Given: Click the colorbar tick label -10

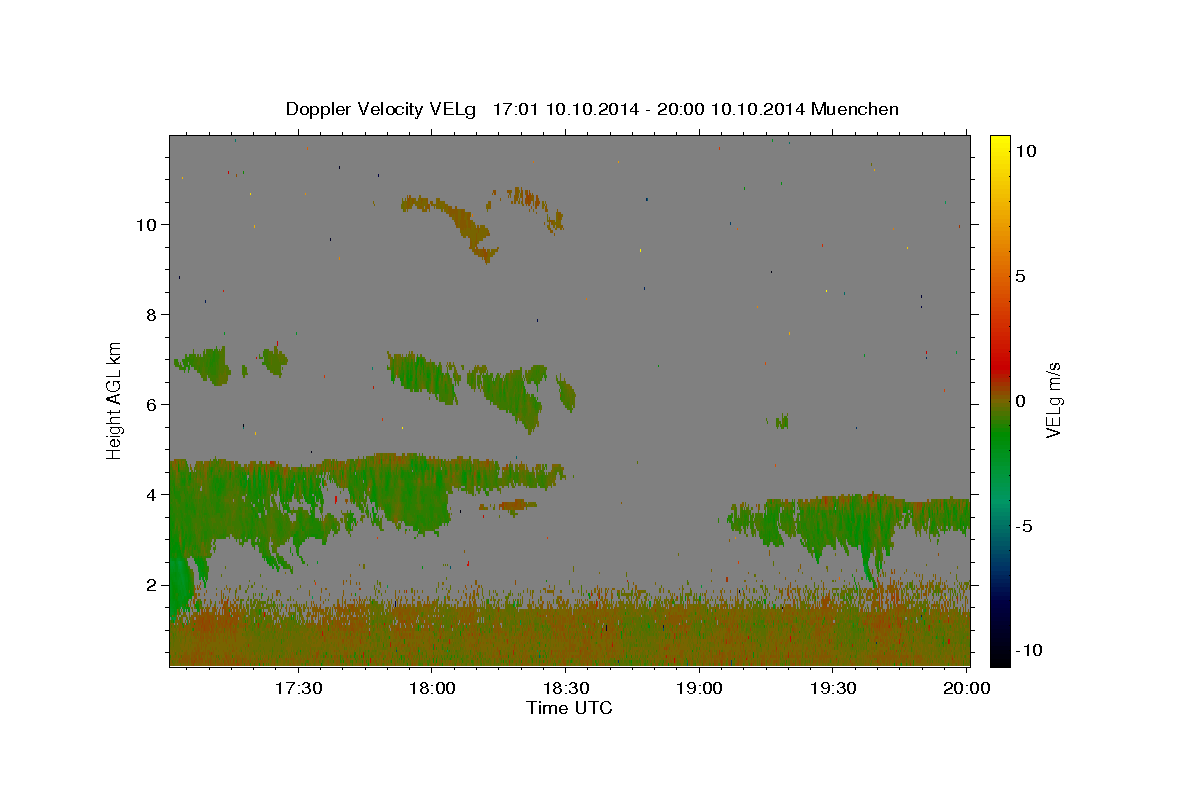Looking at the screenshot, I should 1028,650.
